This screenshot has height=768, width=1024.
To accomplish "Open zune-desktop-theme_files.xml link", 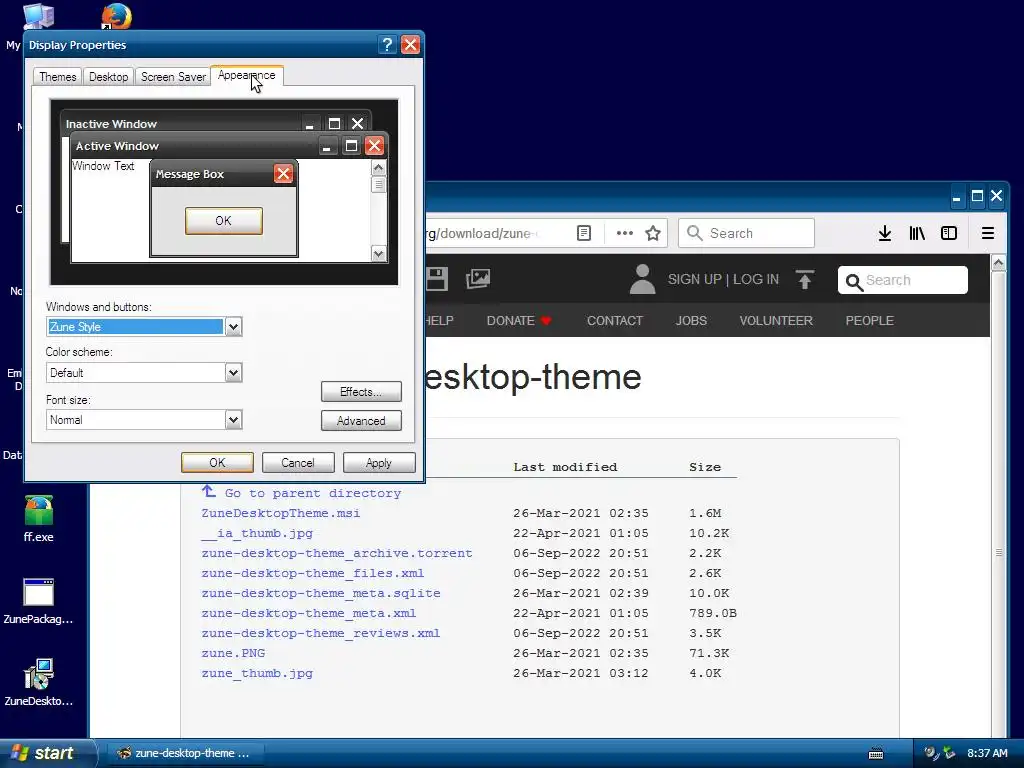I will tap(312, 573).
